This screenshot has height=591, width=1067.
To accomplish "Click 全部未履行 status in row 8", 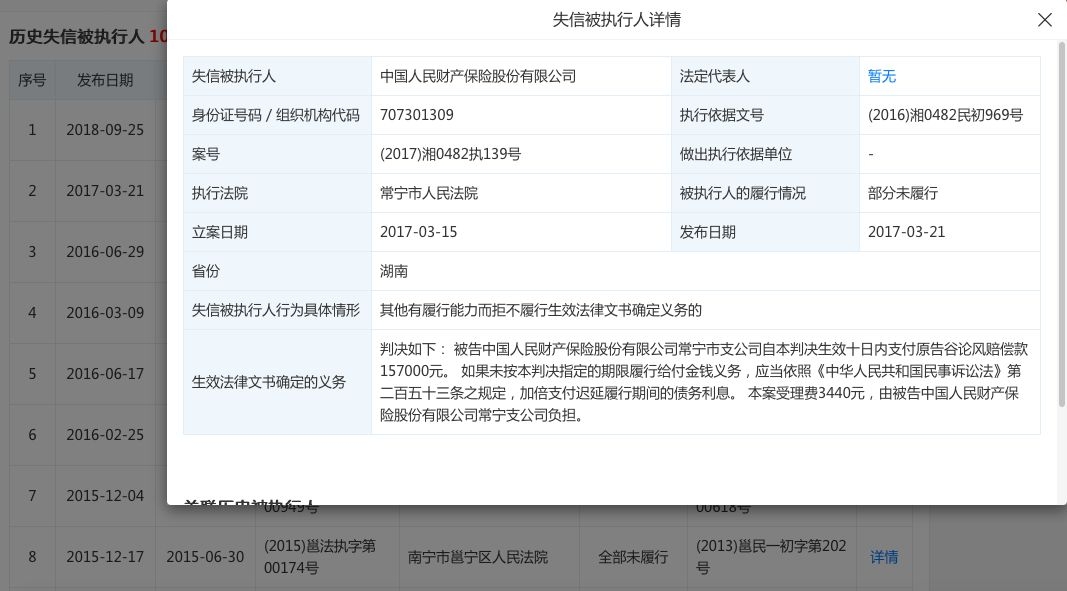I will [633, 557].
